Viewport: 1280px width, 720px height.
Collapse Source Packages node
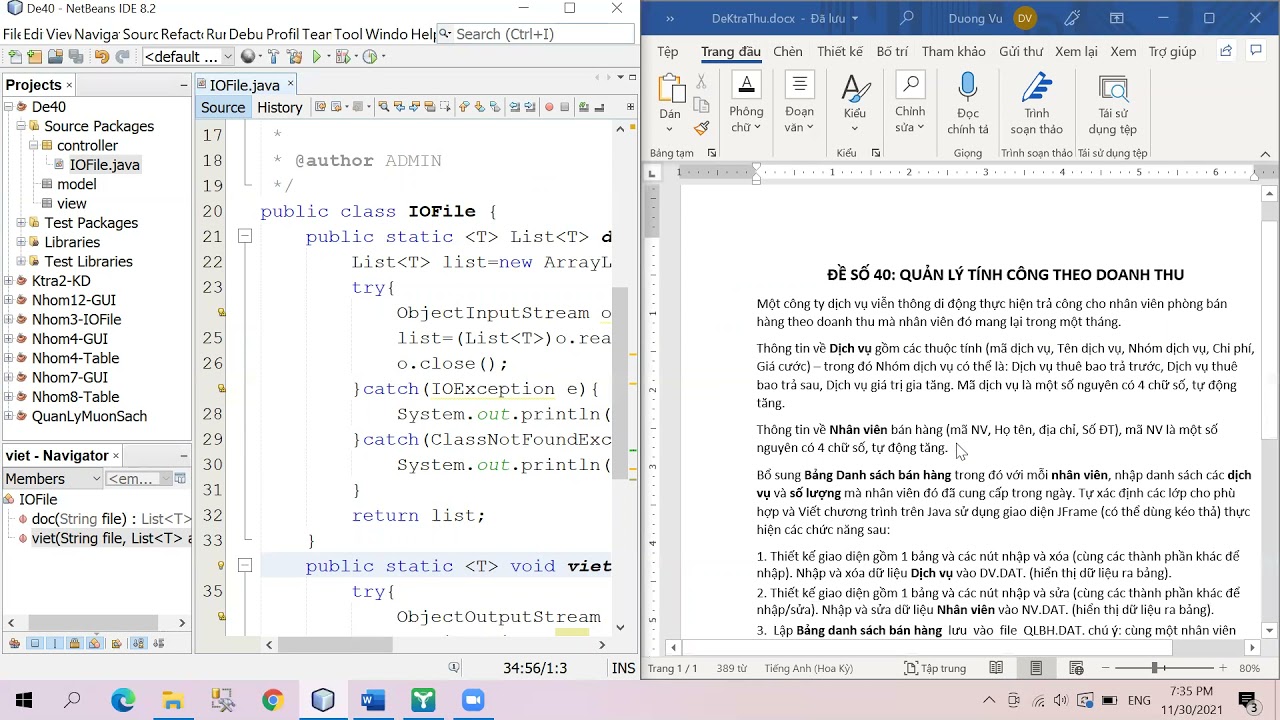(x=21, y=126)
